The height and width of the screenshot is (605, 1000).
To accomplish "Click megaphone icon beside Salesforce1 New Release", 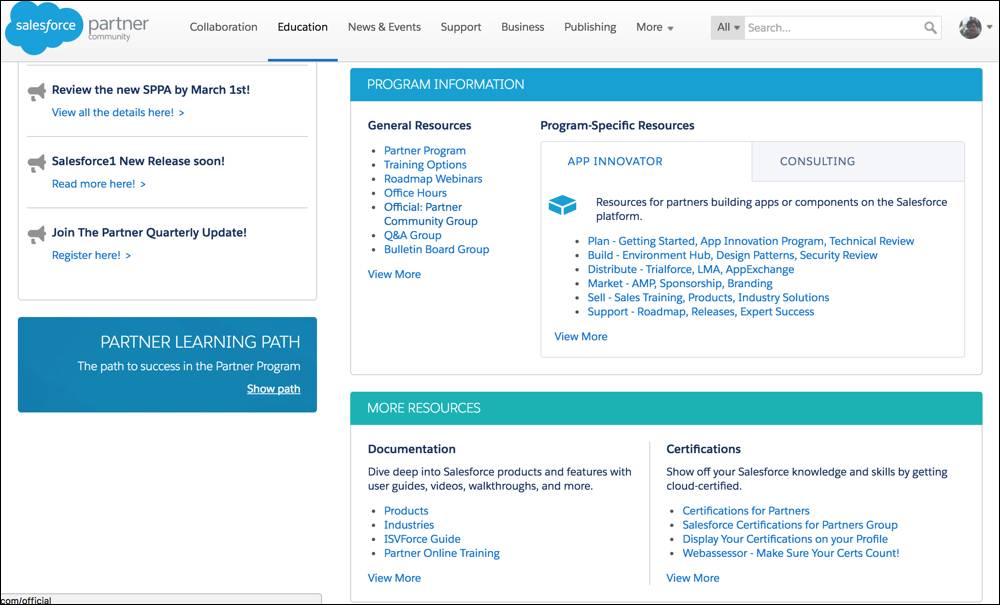I will (37, 163).
